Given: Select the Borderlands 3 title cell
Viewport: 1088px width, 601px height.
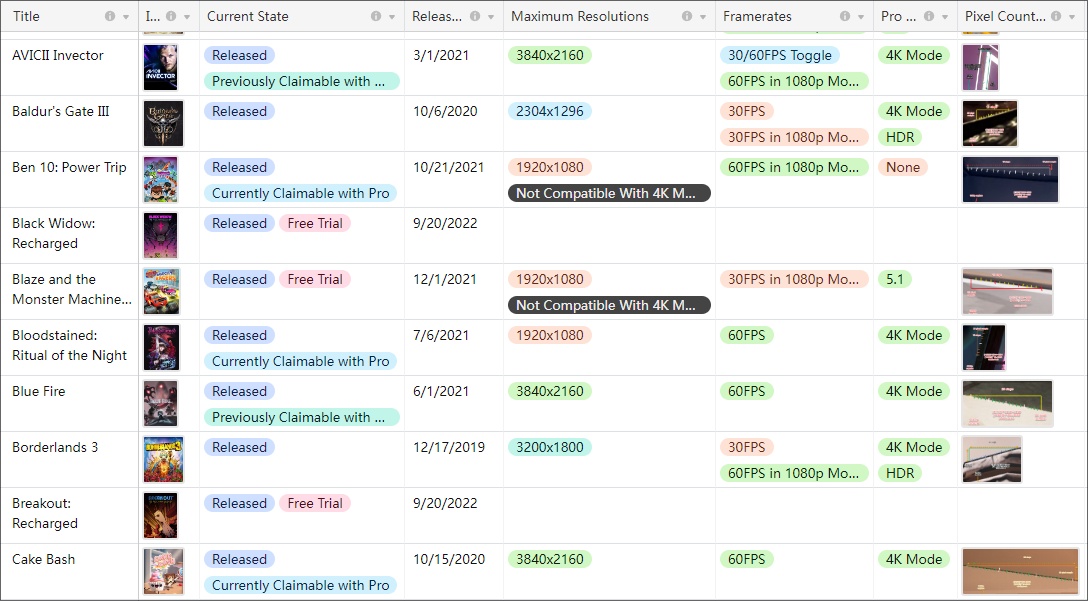Looking at the screenshot, I should point(69,459).
